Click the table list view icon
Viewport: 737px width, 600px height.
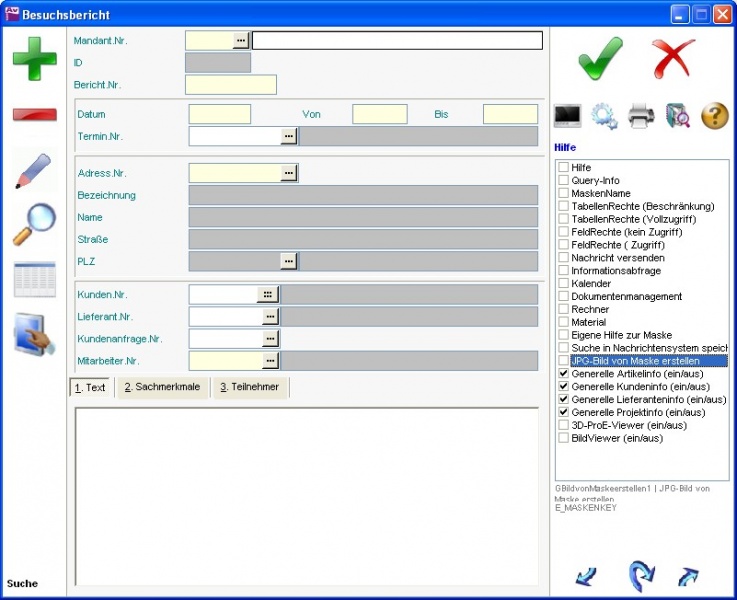pos(34,280)
